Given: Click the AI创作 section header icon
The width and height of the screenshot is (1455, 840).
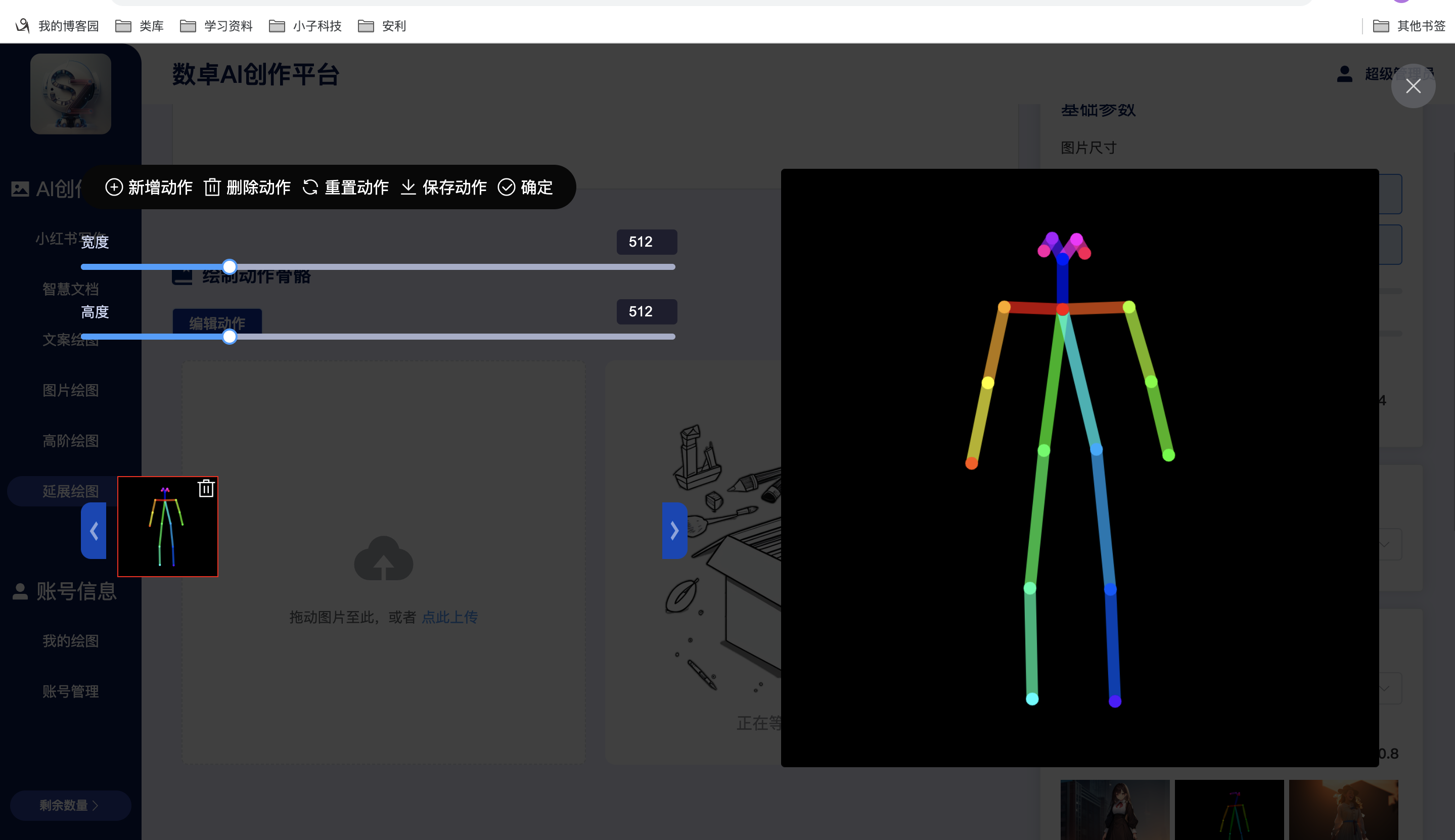Looking at the screenshot, I should click(20, 189).
